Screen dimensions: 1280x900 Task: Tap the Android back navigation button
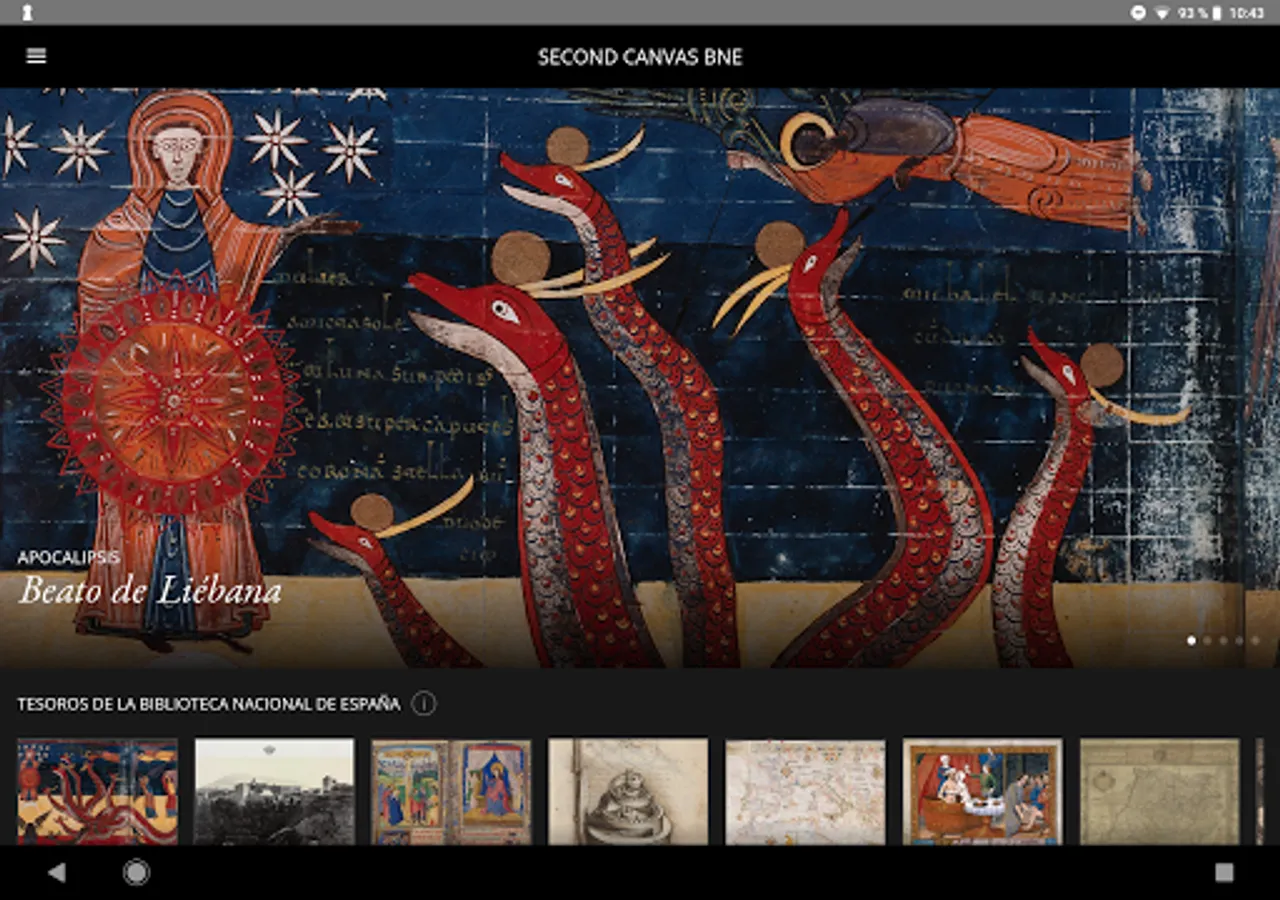(56, 872)
